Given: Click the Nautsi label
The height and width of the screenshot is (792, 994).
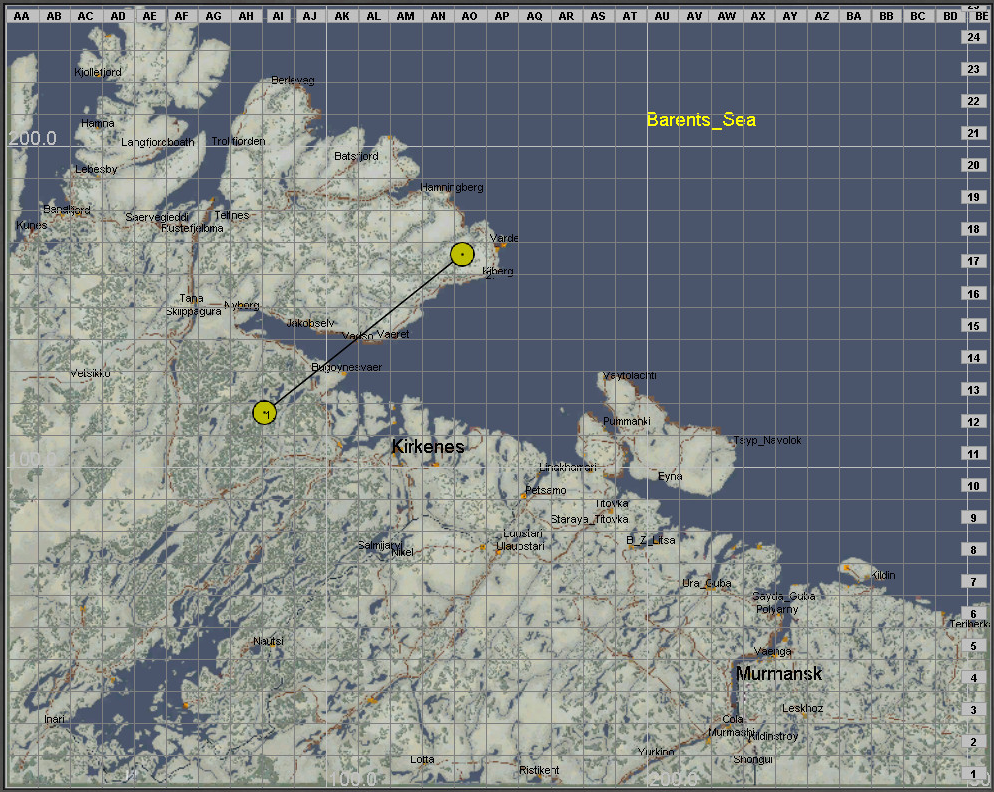Looking at the screenshot, I should pos(268,641).
